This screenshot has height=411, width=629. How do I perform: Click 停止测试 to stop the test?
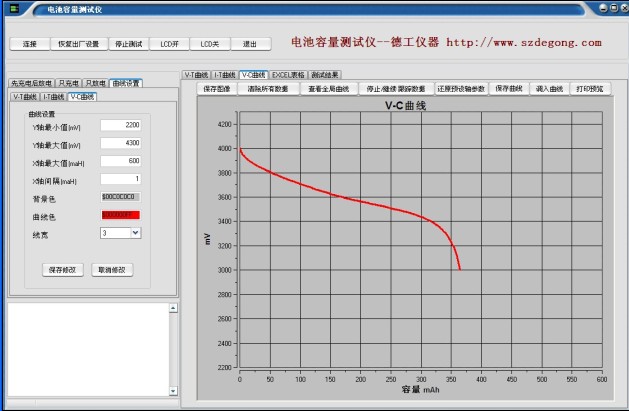(x=129, y=44)
